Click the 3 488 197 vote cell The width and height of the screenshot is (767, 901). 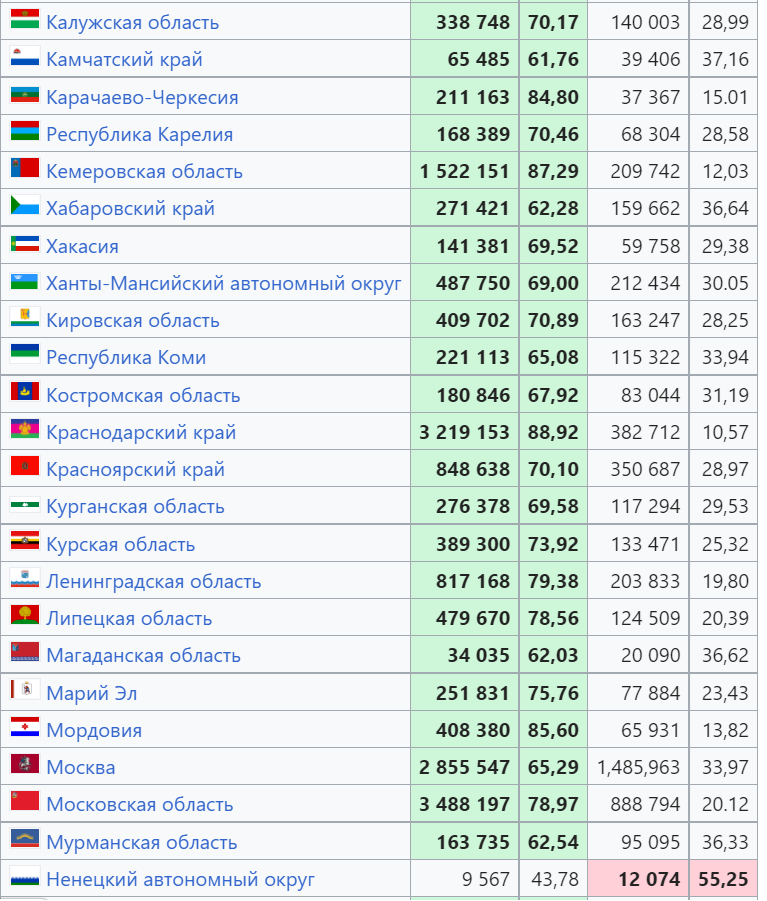465,804
